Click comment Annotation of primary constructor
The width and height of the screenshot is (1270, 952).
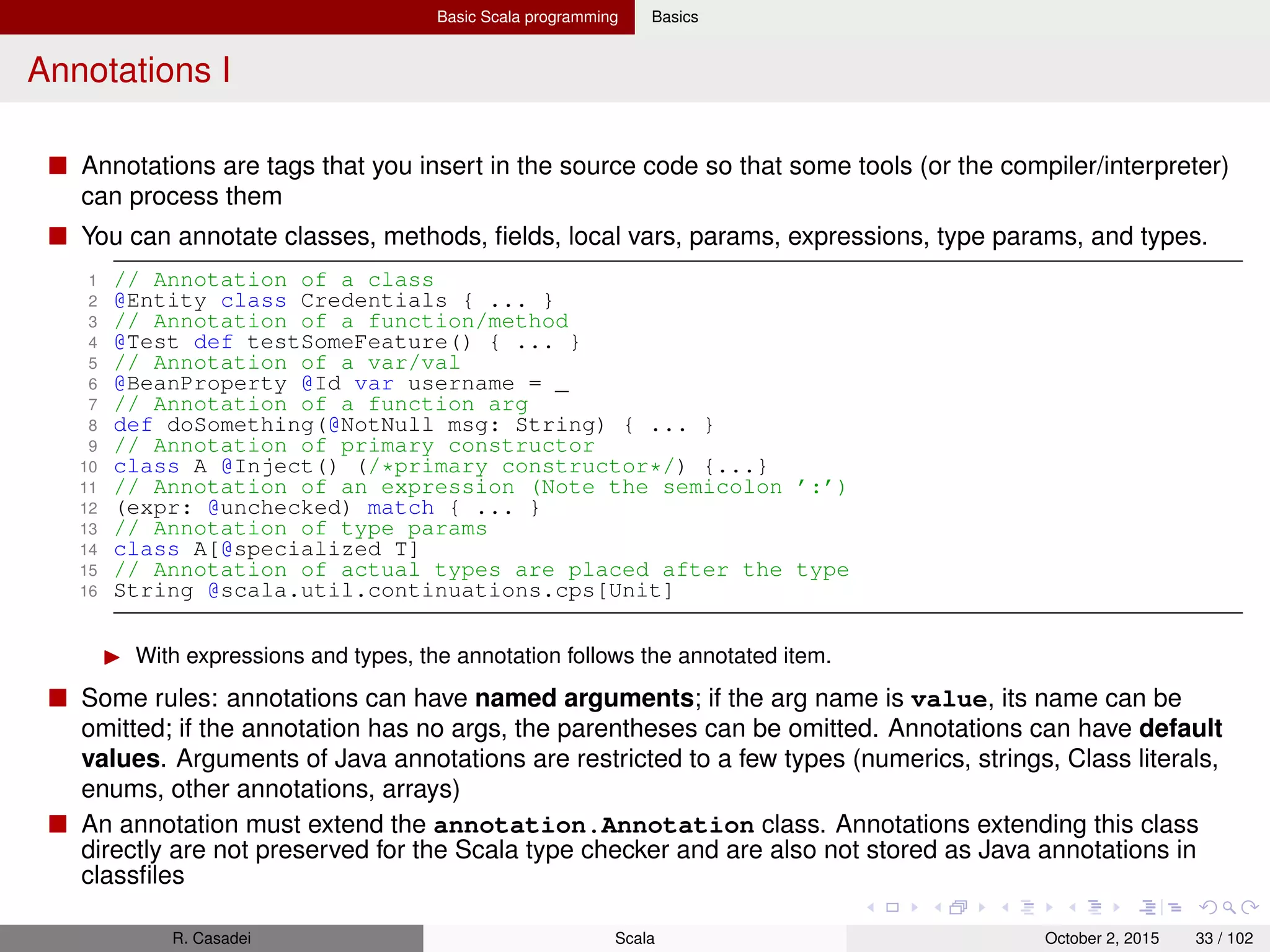click(354, 446)
